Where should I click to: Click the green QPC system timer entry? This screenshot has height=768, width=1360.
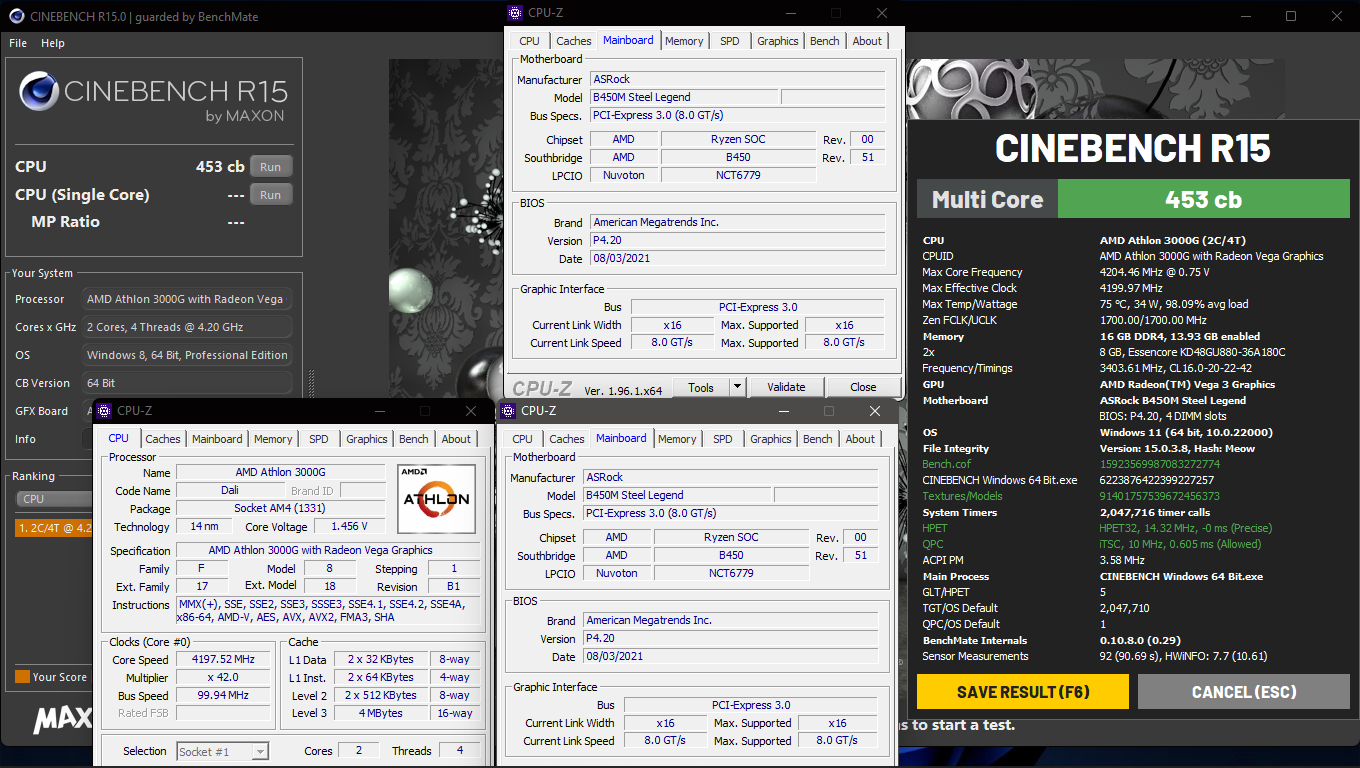click(x=933, y=544)
